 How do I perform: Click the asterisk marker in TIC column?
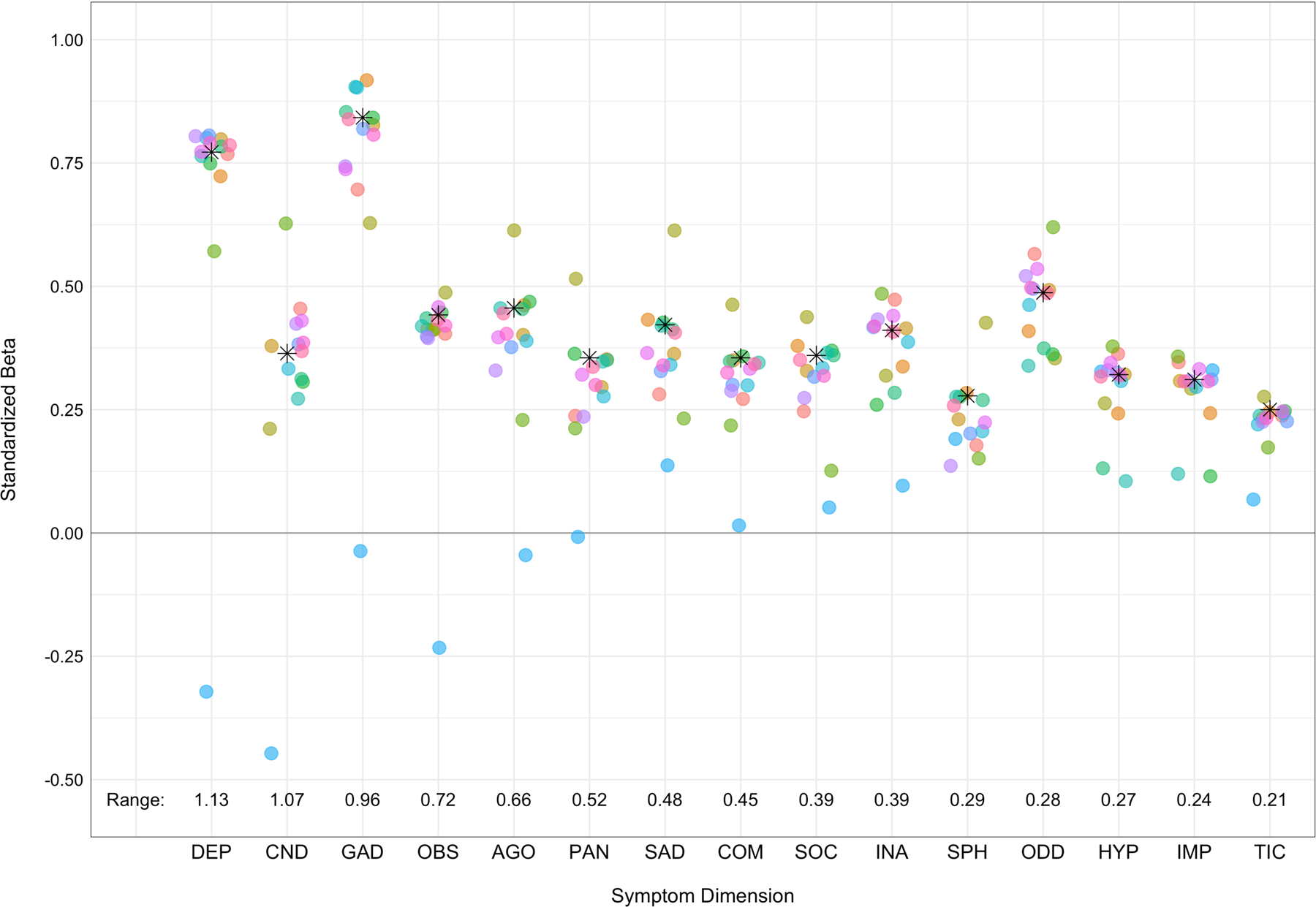coord(1270,410)
